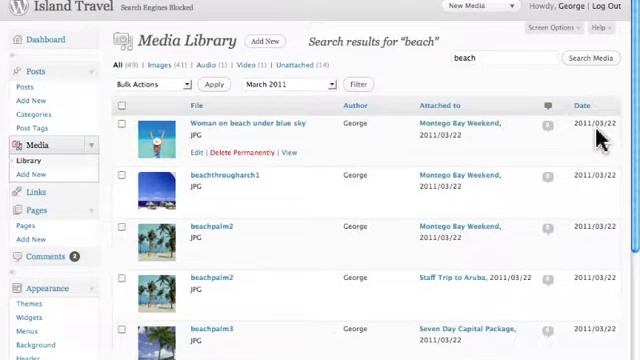This screenshot has width=640, height=360.
Task: Click comment bubble for beachthrougharch1 row
Action: pos(548,177)
